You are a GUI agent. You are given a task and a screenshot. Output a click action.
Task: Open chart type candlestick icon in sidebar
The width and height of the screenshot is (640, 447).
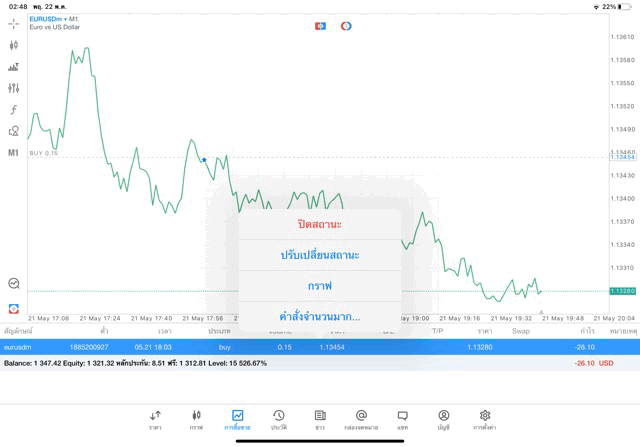coord(14,45)
